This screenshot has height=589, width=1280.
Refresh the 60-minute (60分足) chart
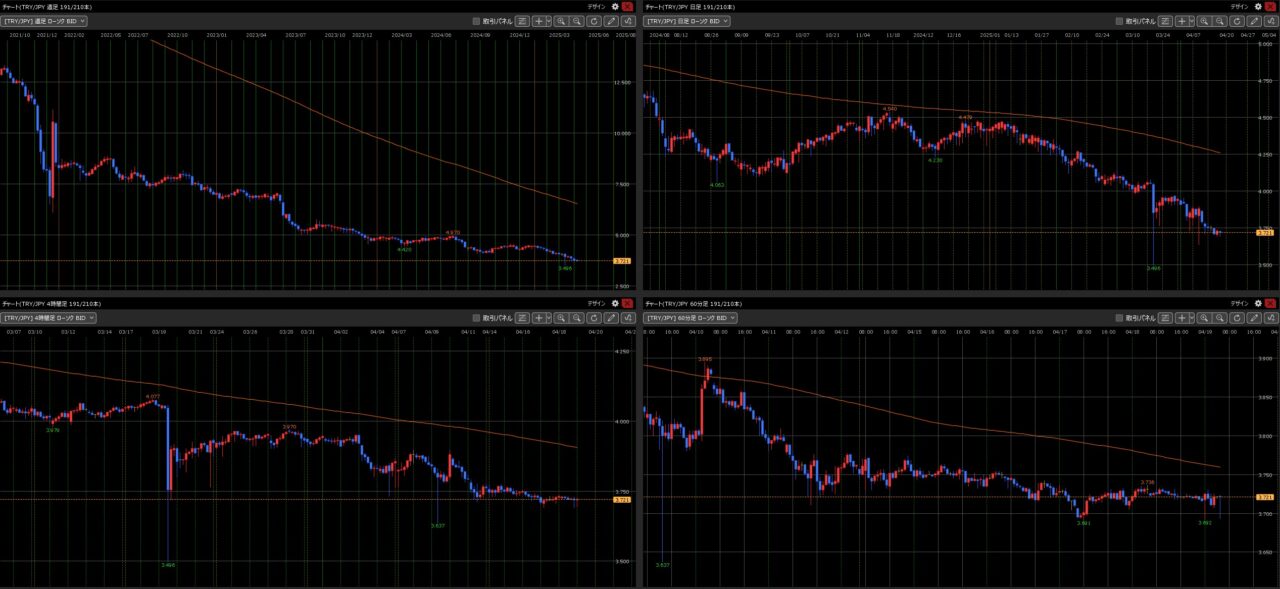coord(1238,317)
